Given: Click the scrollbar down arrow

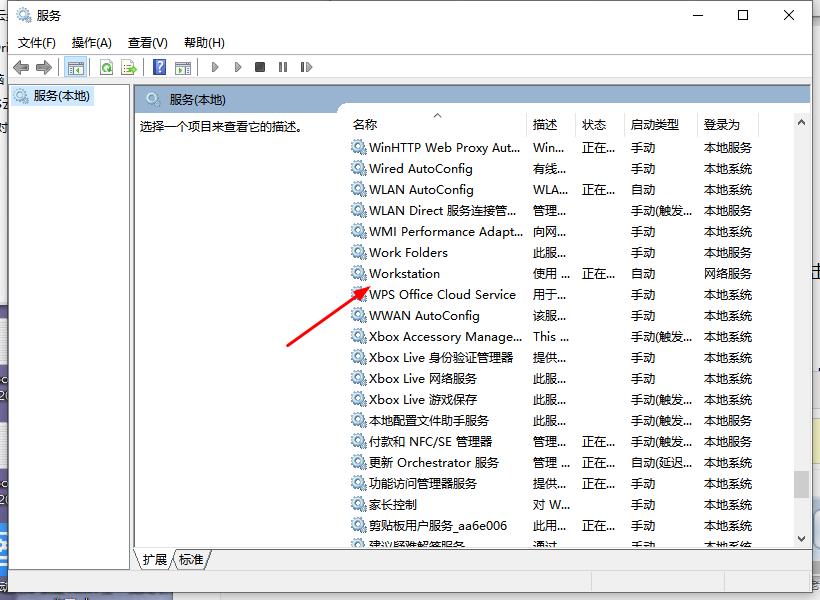Looking at the screenshot, I should pyautogui.click(x=802, y=537).
